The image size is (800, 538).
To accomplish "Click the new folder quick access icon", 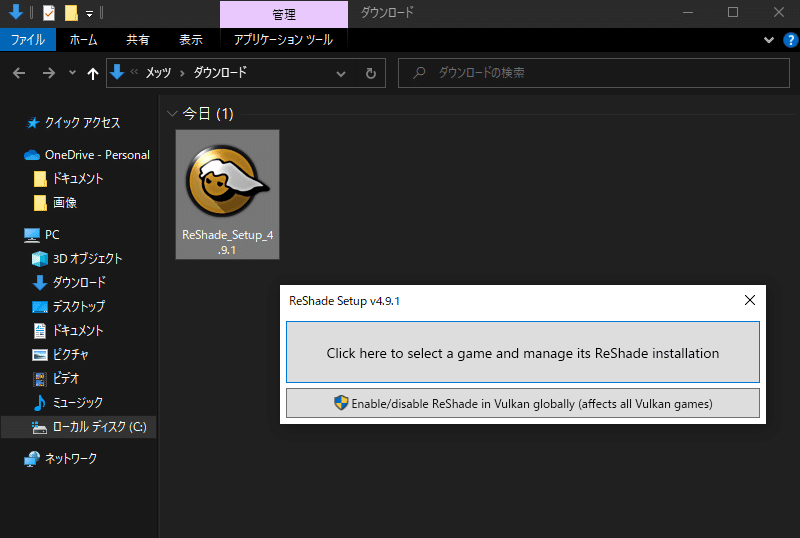I will (x=71, y=12).
